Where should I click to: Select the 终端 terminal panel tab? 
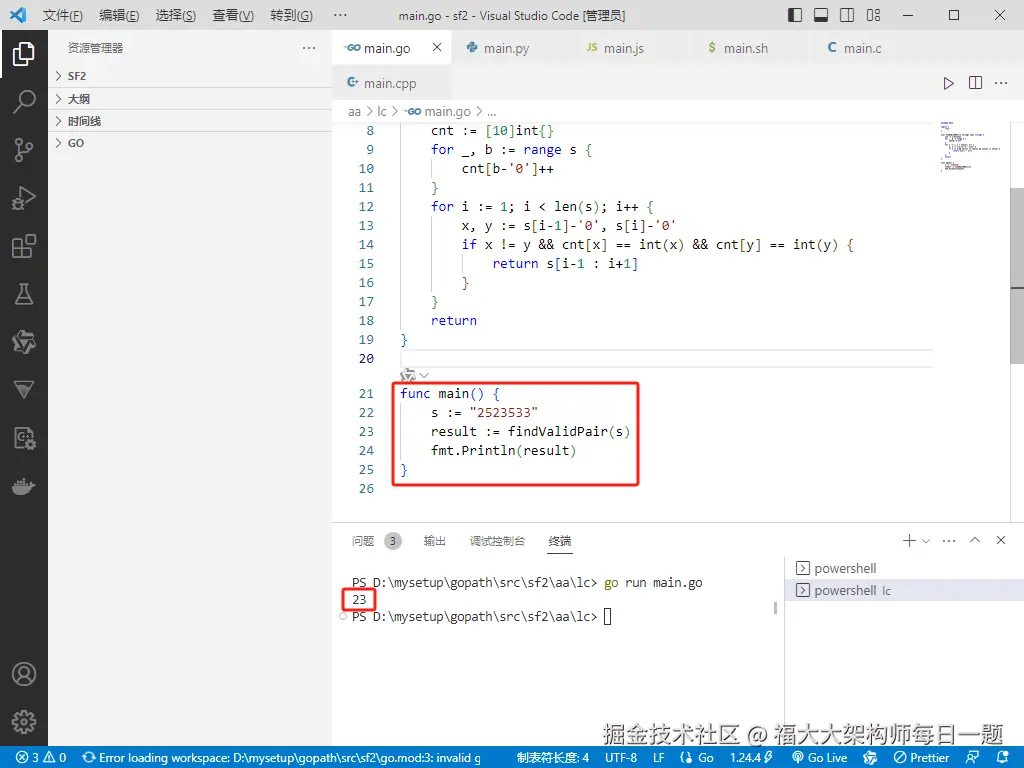560,541
